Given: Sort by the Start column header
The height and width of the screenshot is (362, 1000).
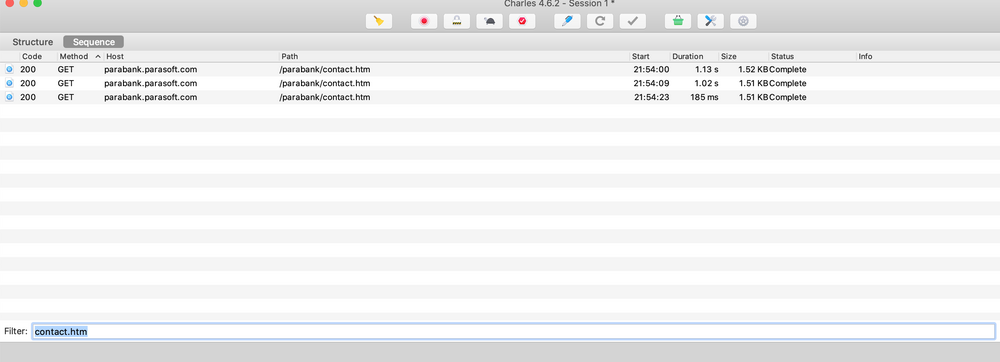Looking at the screenshot, I should [x=650, y=57].
